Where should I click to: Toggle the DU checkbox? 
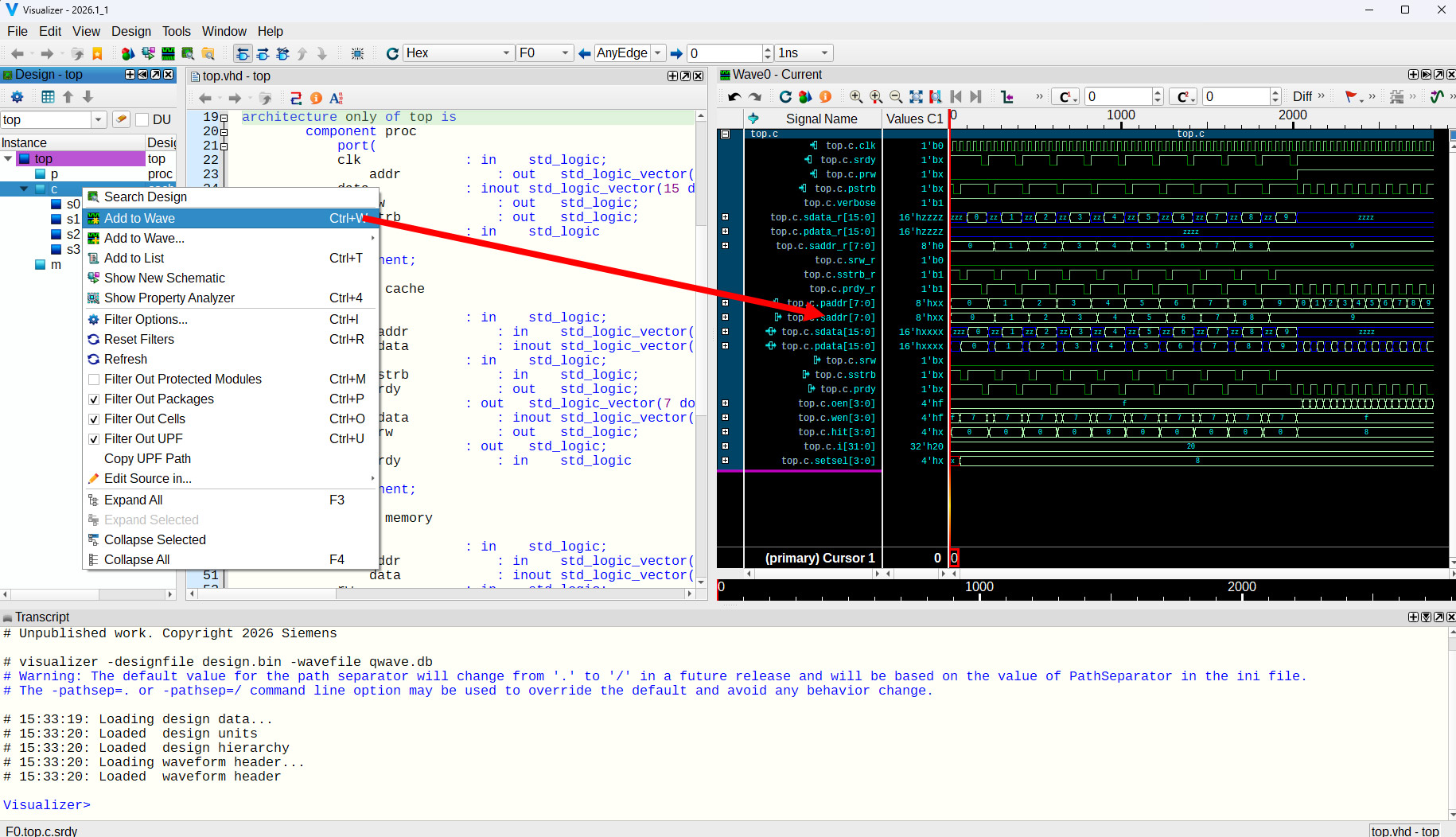pos(142,119)
